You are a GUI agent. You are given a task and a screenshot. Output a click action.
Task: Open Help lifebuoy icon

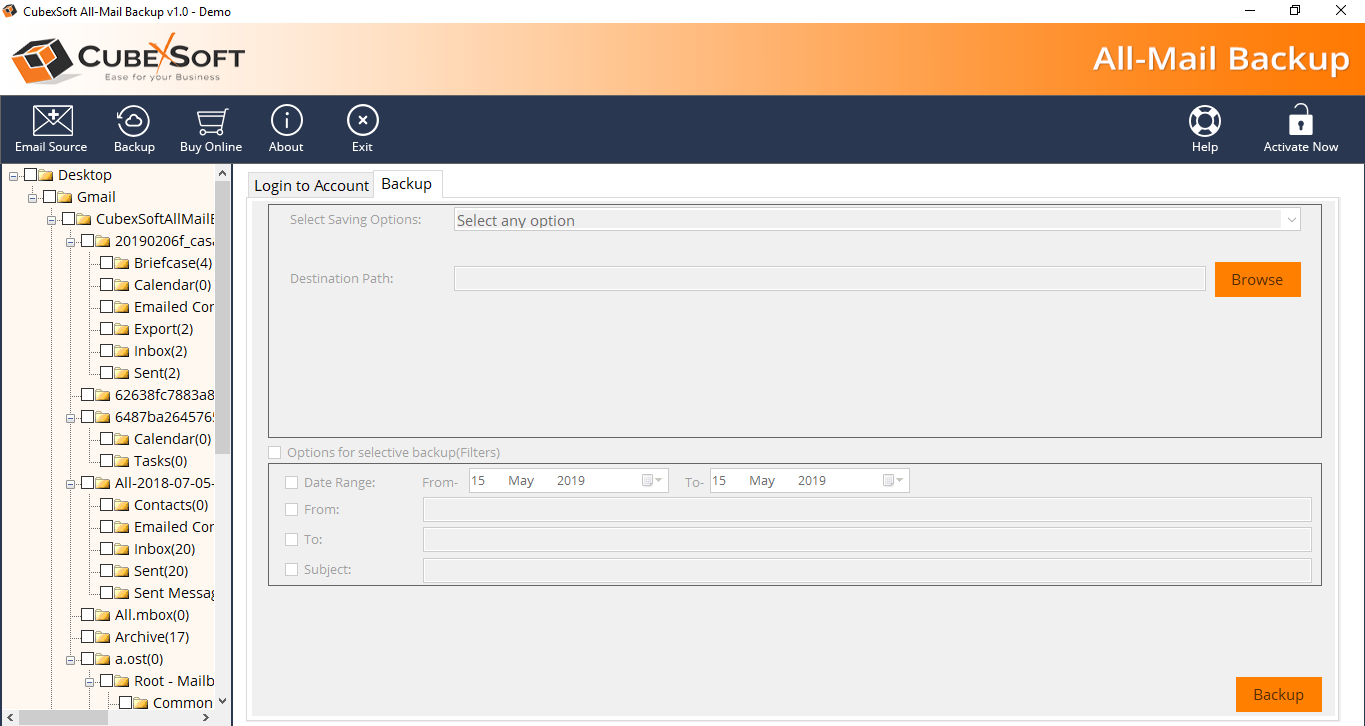[x=1204, y=121]
